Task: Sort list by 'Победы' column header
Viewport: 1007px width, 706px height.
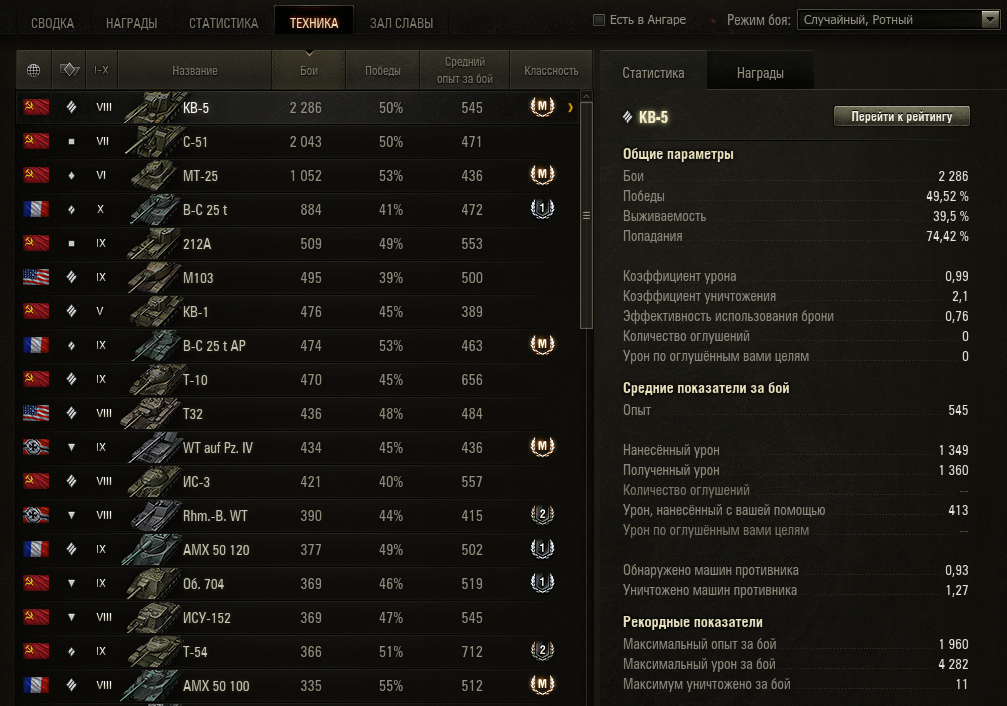Action: coord(383,70)
